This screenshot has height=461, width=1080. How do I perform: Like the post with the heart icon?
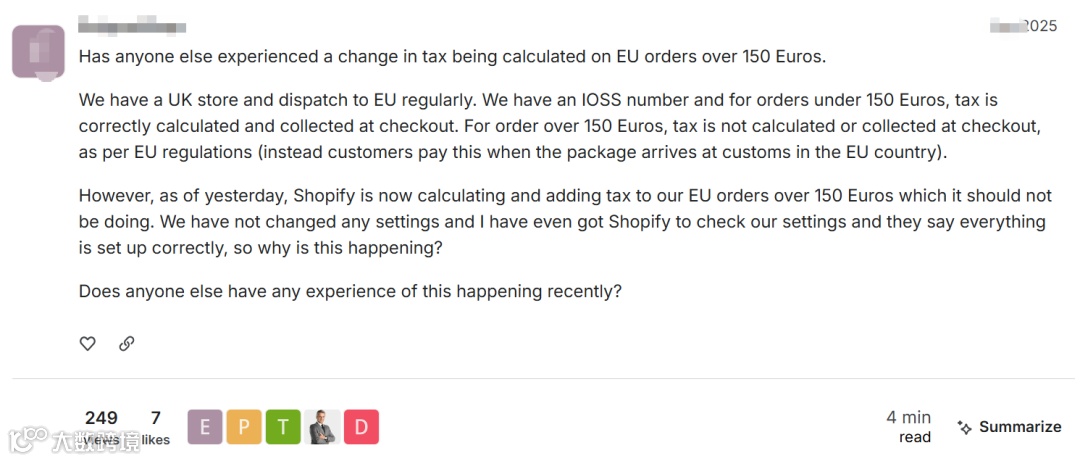(x=88, y=343)
